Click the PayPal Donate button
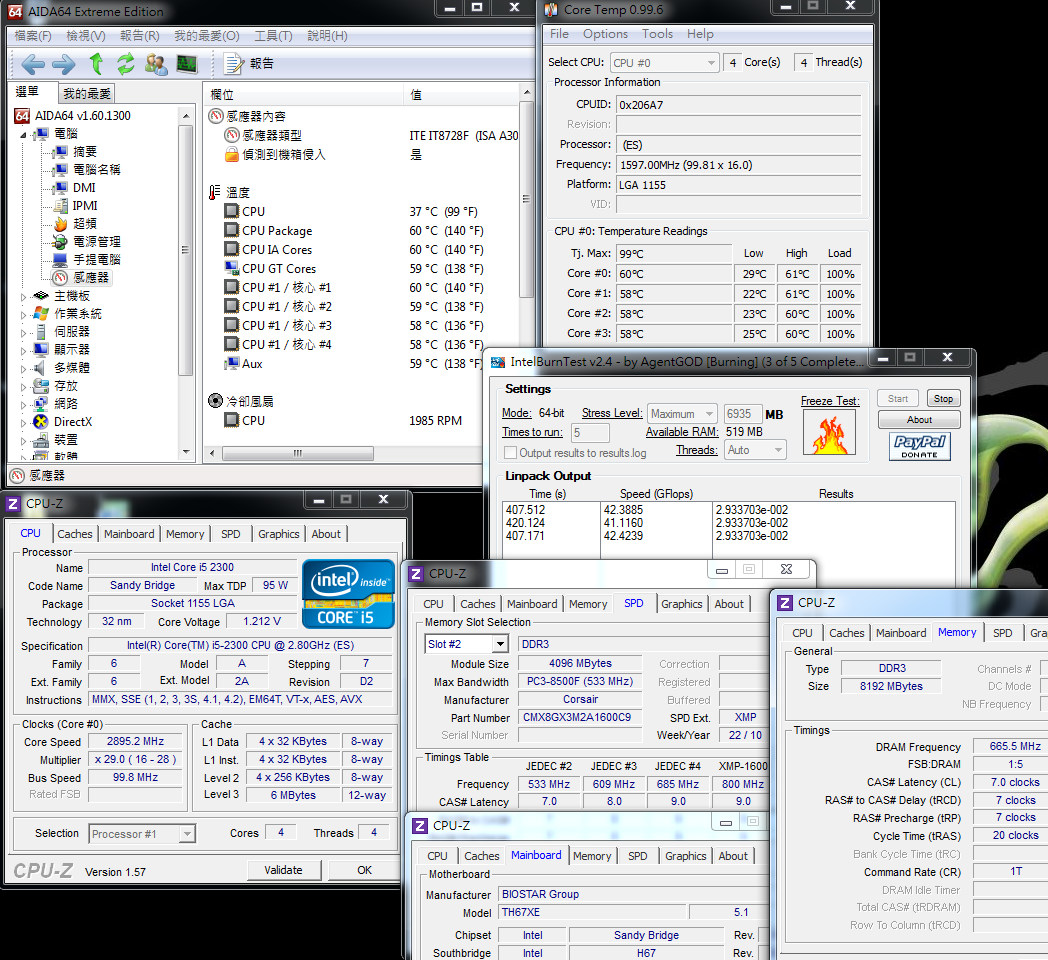1048x960 pixels. pos(919,446)
